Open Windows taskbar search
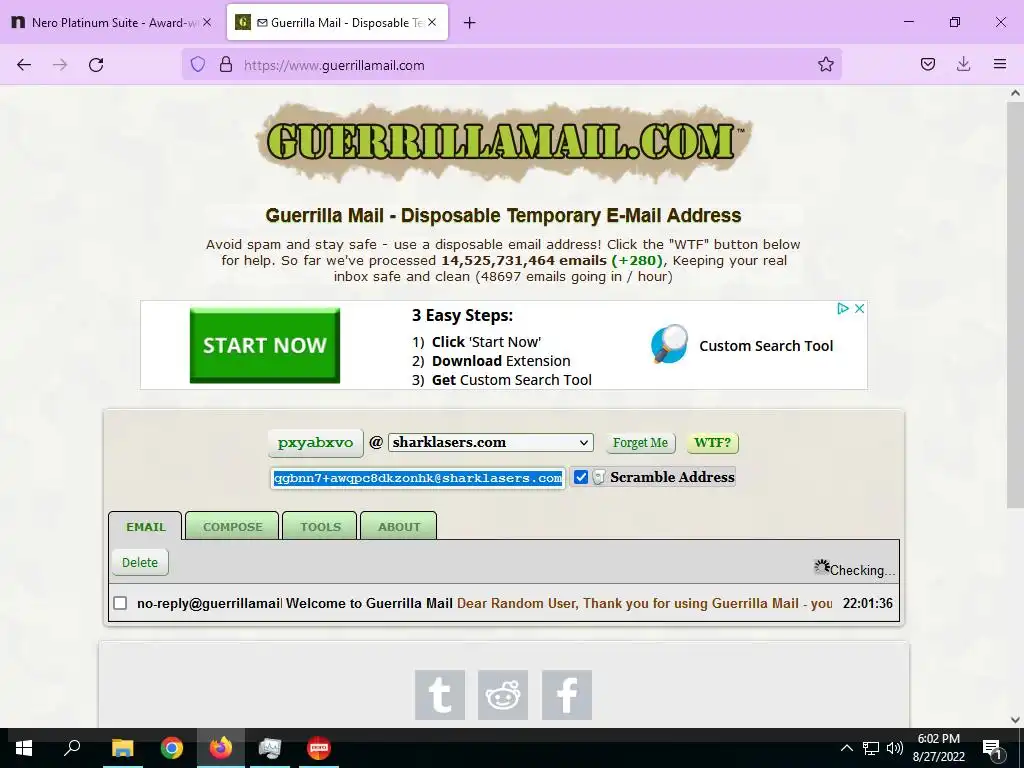 pyautogui.click(x=72, y=748)
